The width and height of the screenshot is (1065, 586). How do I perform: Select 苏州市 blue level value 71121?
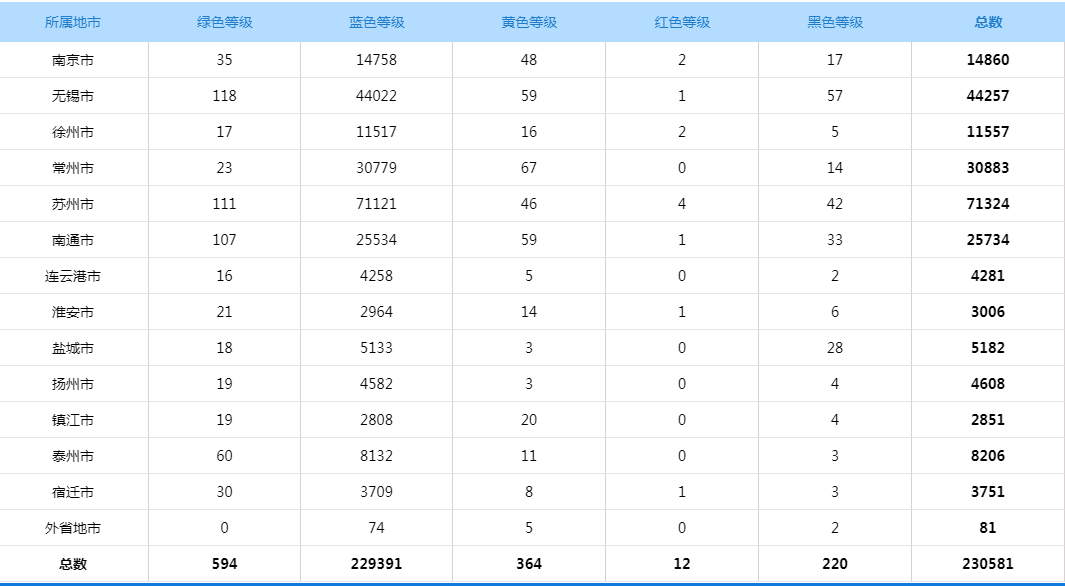tap(376, 204)
